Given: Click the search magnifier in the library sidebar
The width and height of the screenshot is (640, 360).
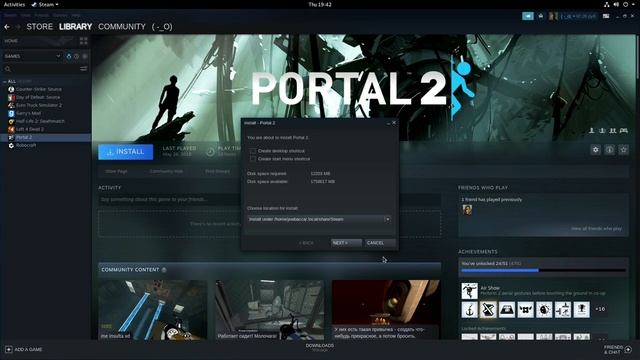Looking at the screenshot, I should (x=8, y=69).
